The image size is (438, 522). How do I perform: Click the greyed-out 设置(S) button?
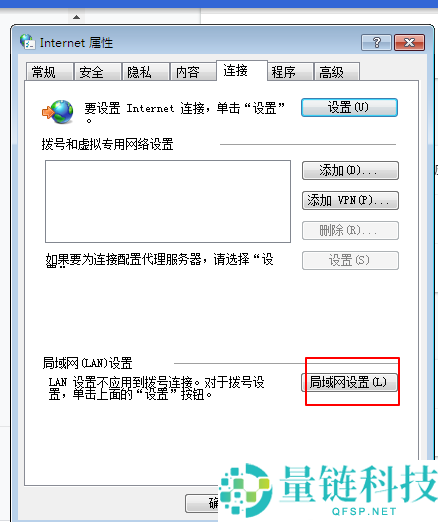point(350,260)
